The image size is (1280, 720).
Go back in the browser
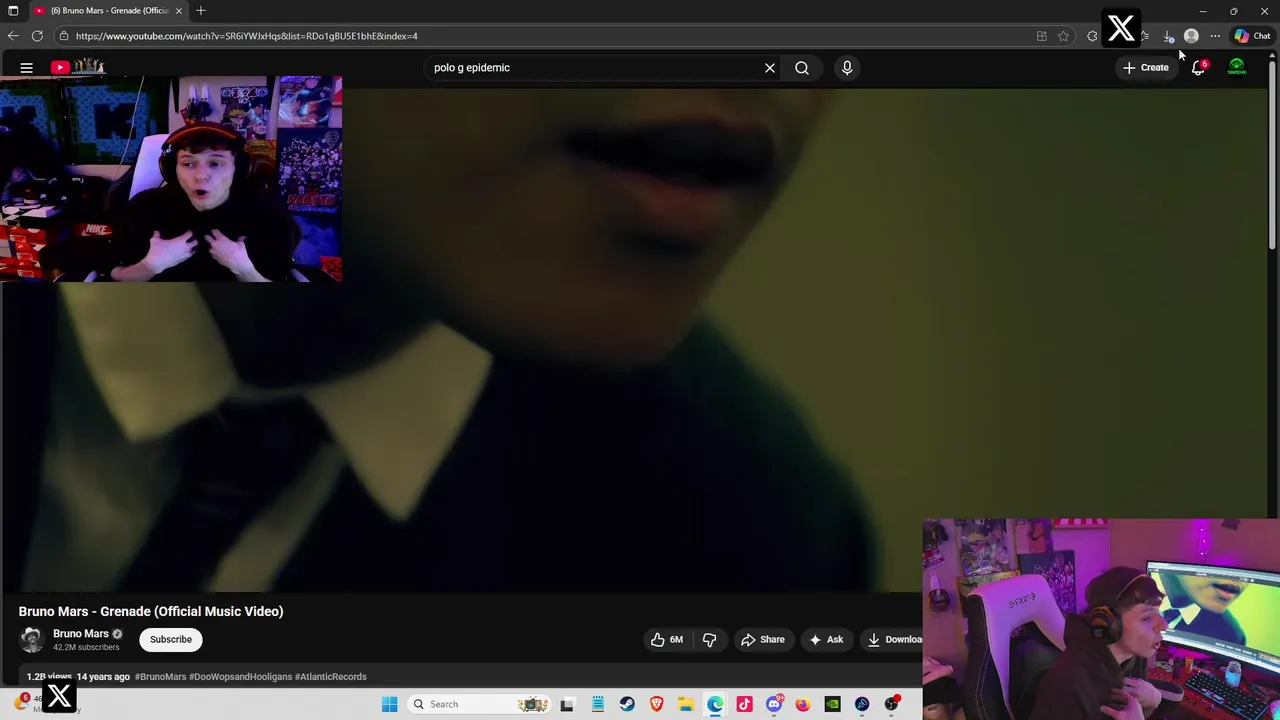click(x=13, y=36)
